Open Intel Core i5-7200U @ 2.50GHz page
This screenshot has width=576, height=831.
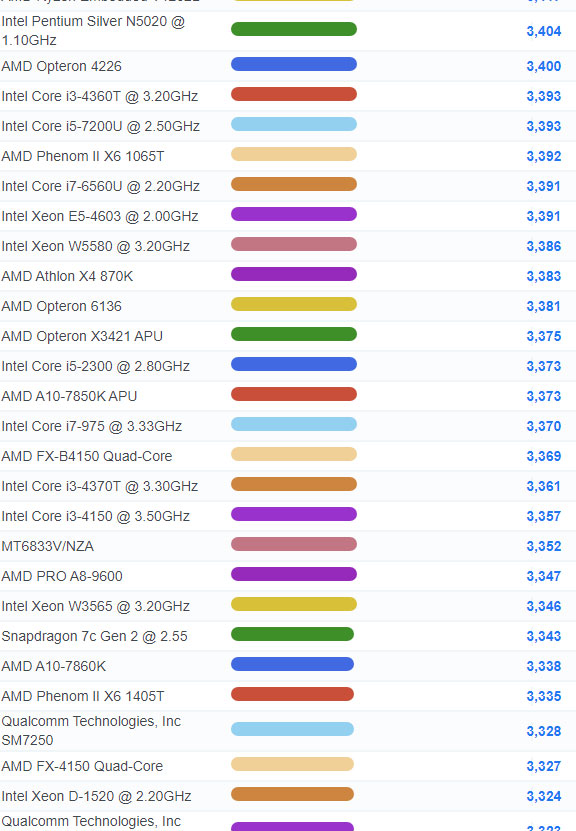(x=100, y=126)
